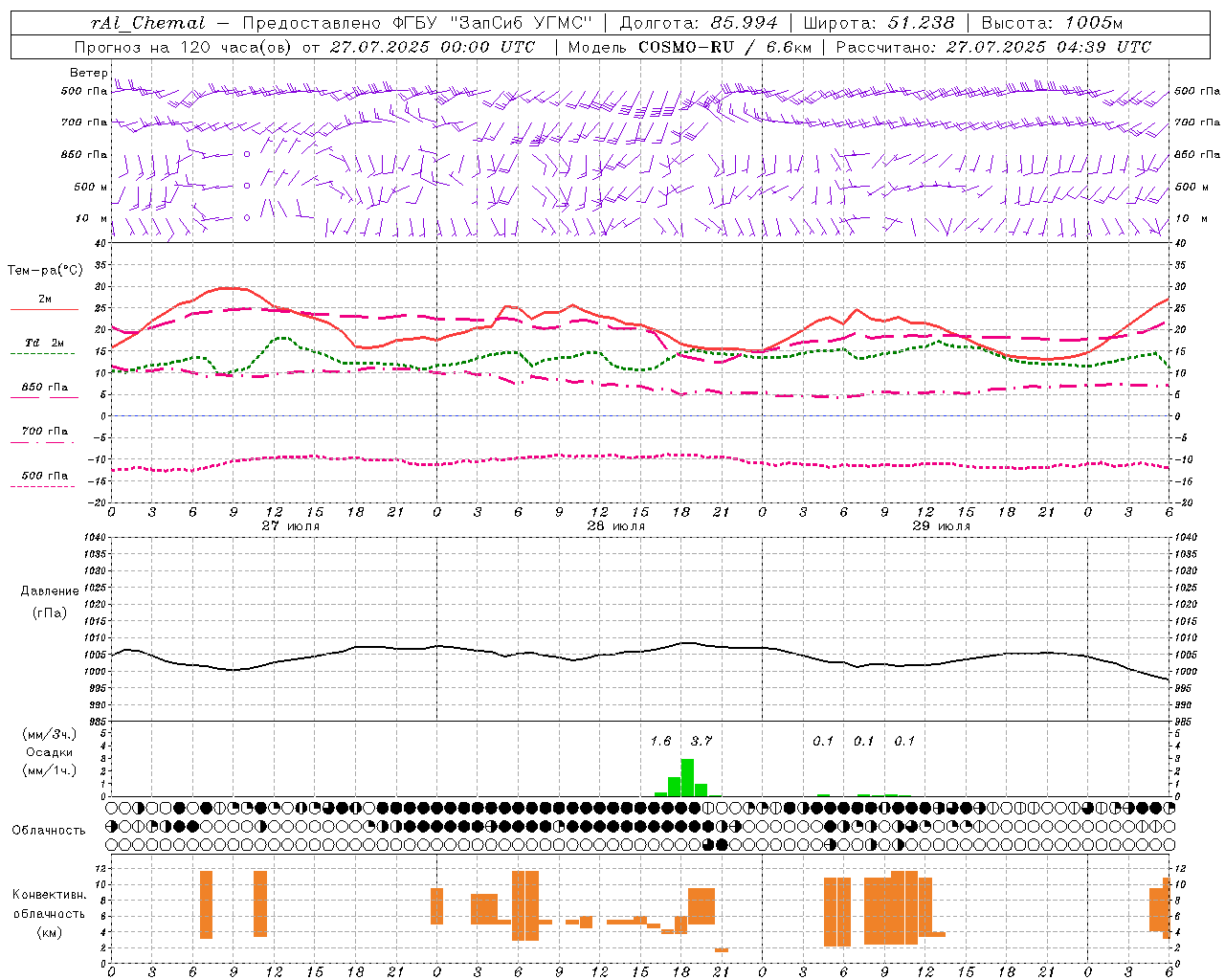Click the (мм/3ч.) precipitation unit label
1225x980 pixels.
point(50,734)
